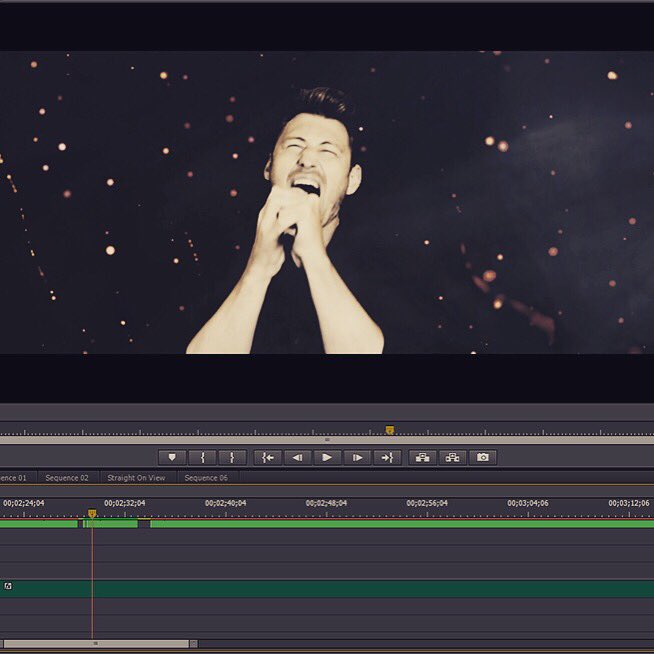This screenshot has width=654, height=654.
Task: Click the timeline playhead handle
Action: tap(92, 513)
